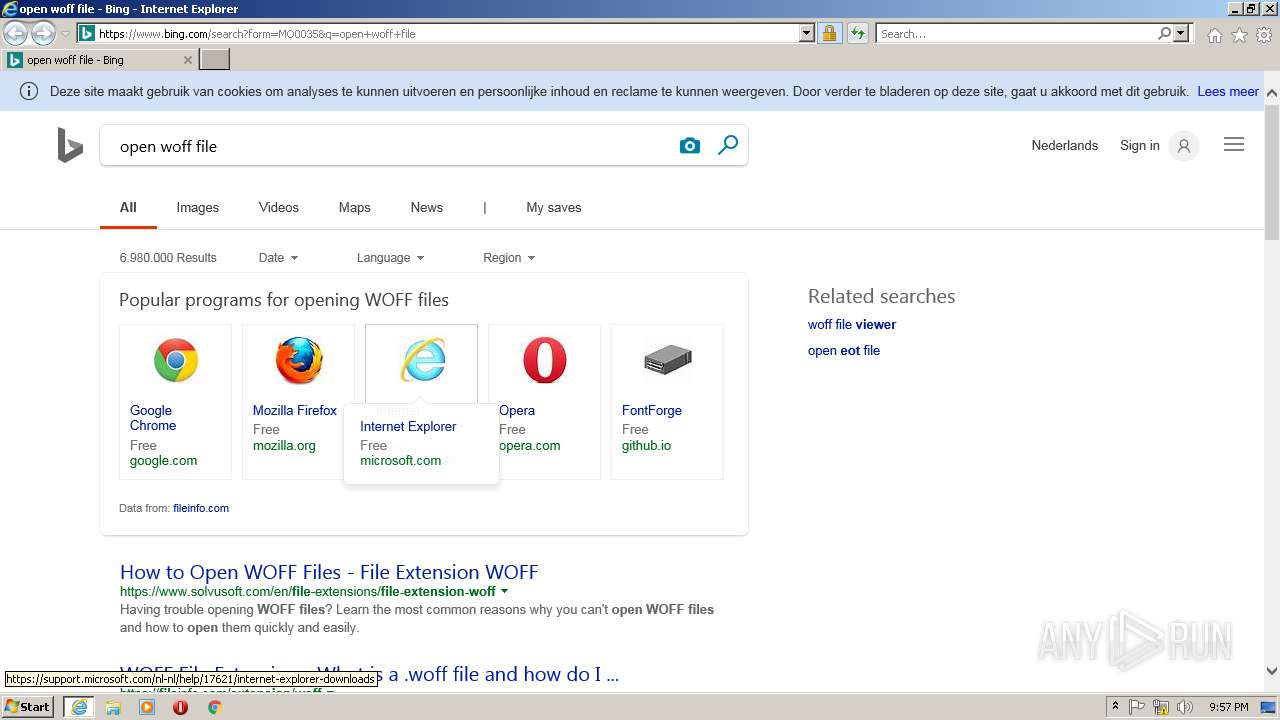Click the Lees meer cookie link
The image size is (1280, 720).
(1228, 91)
